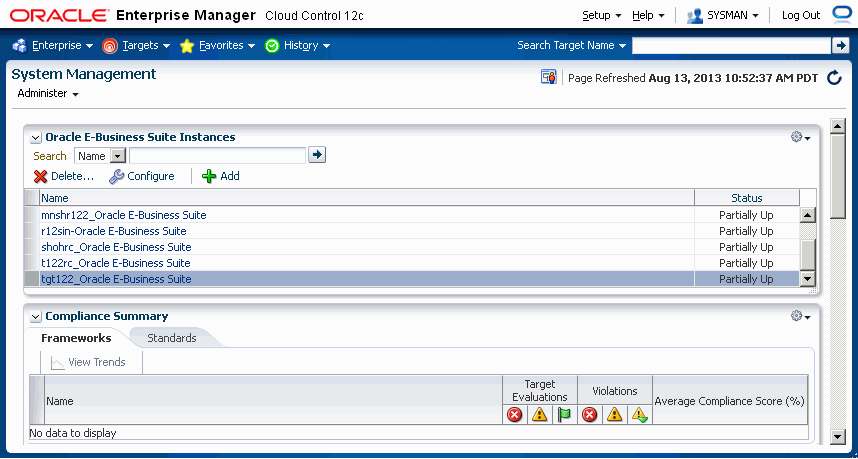
Task: Click the Oracle logo
Action: (58, 15)
